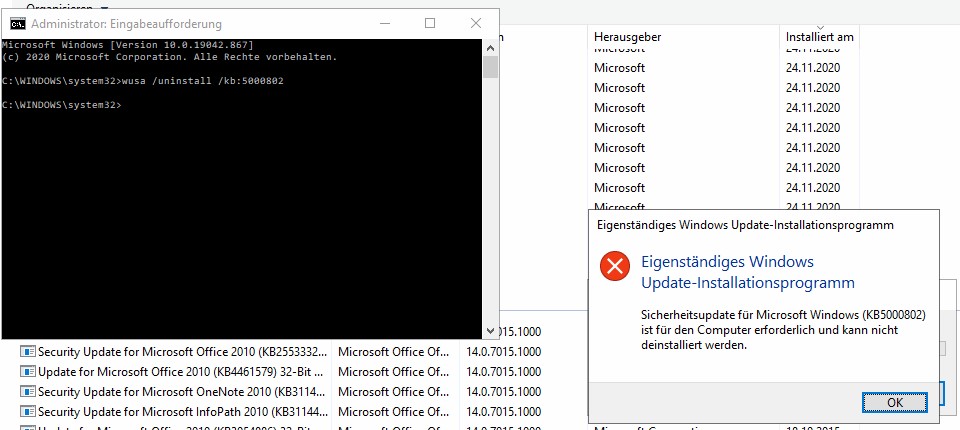The width and height of the screenshot is (960, 430).
Task: Click the dialog title bar text Eigenständiges Windows Update-Installationsprogramm
Action: (745, 225)
